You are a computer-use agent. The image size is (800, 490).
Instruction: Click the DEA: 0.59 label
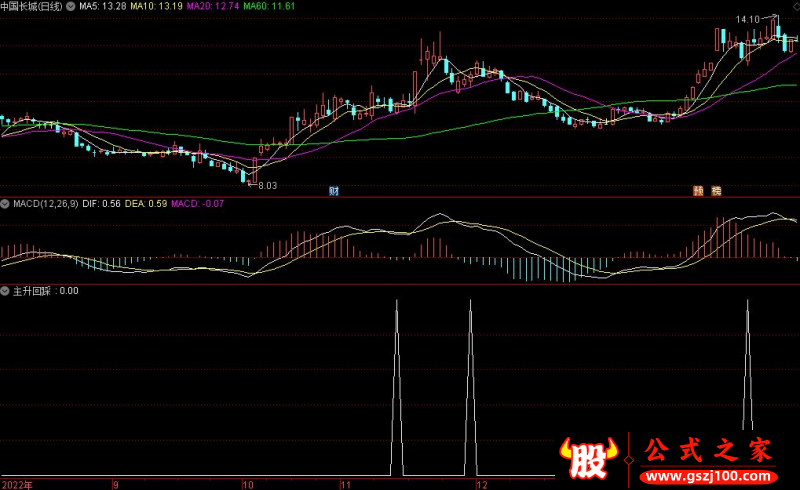coord(146,204)
